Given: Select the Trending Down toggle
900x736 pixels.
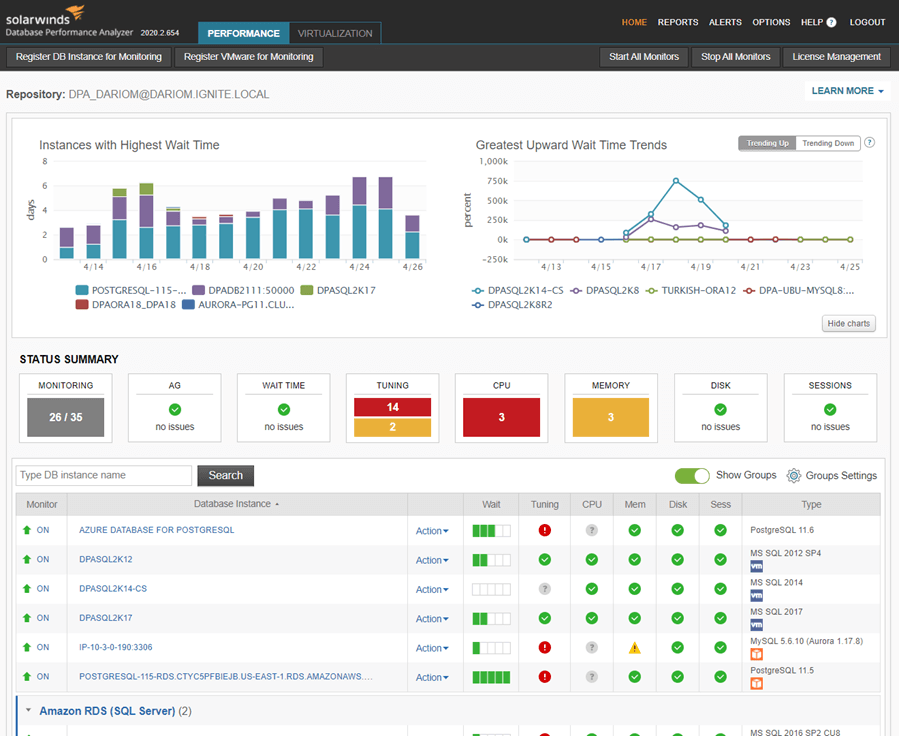Looking at the screenshot, I should coord(828,144).
